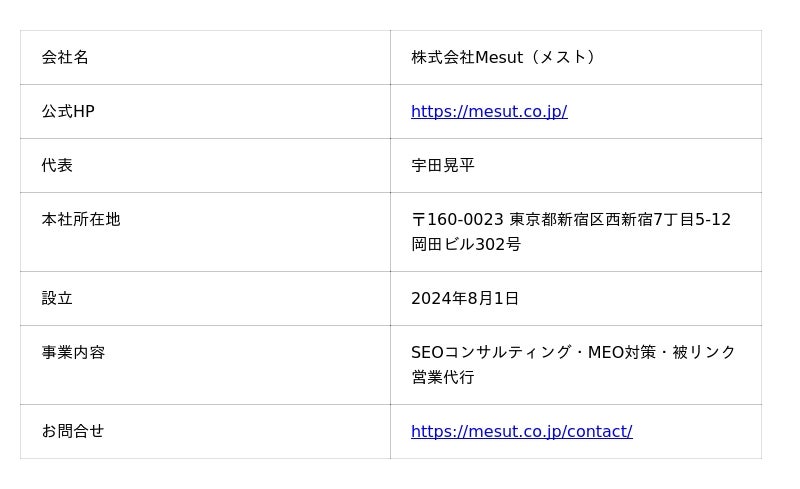Click the 公式HP row label
800x489 pixels.
[x=68, y=112]
